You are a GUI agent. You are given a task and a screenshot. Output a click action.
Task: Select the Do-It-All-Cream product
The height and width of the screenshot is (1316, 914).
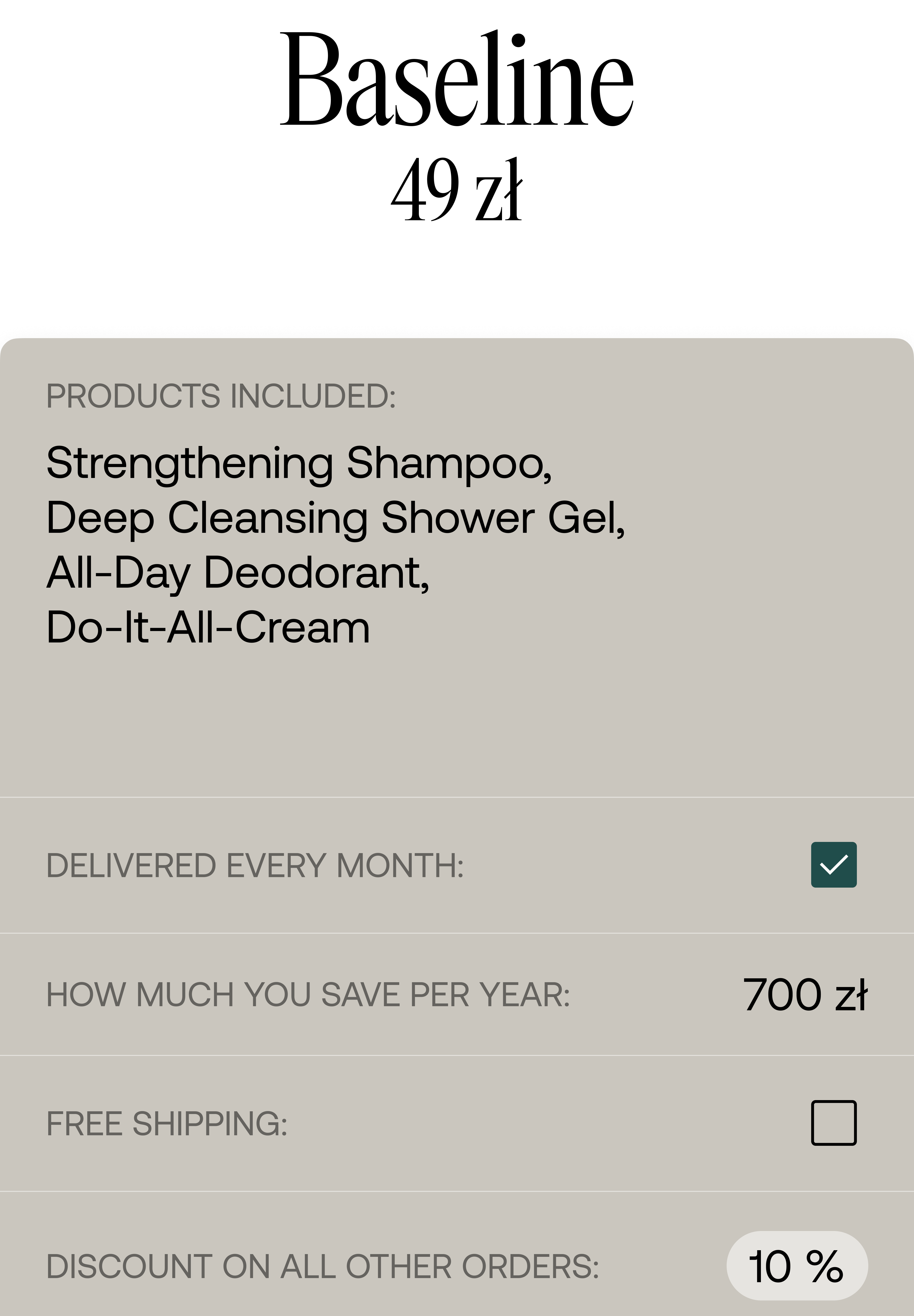(x=208, y=628)
